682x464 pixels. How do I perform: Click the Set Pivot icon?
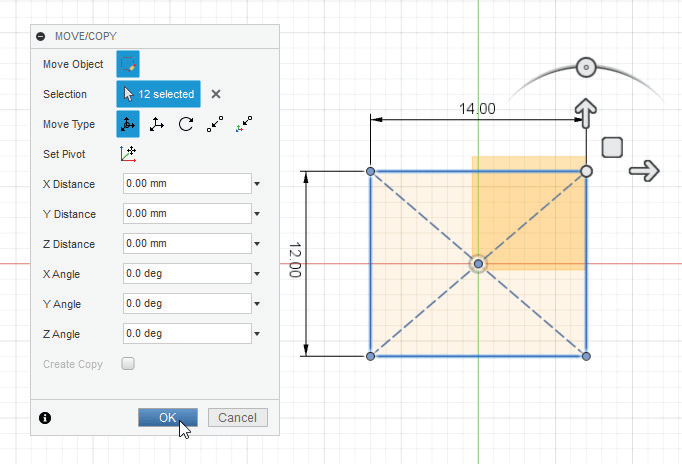[128, 154]
